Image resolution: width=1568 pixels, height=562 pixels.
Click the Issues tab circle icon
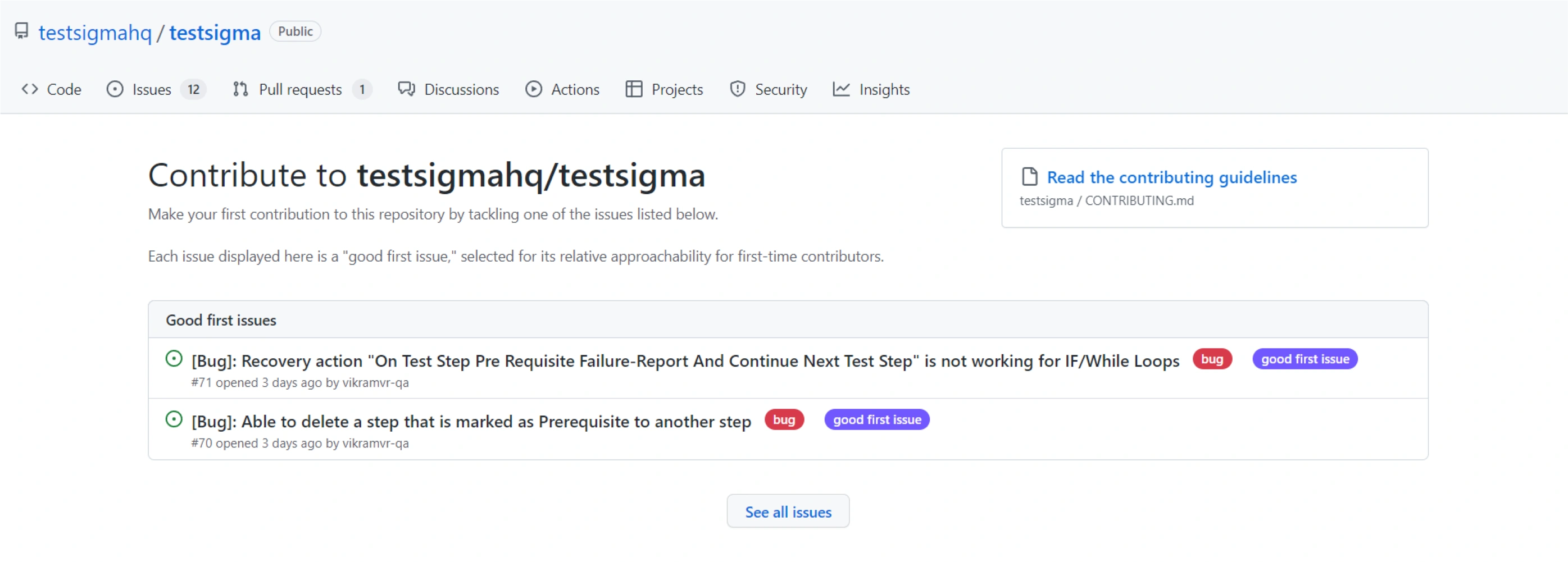coord(115,89)
